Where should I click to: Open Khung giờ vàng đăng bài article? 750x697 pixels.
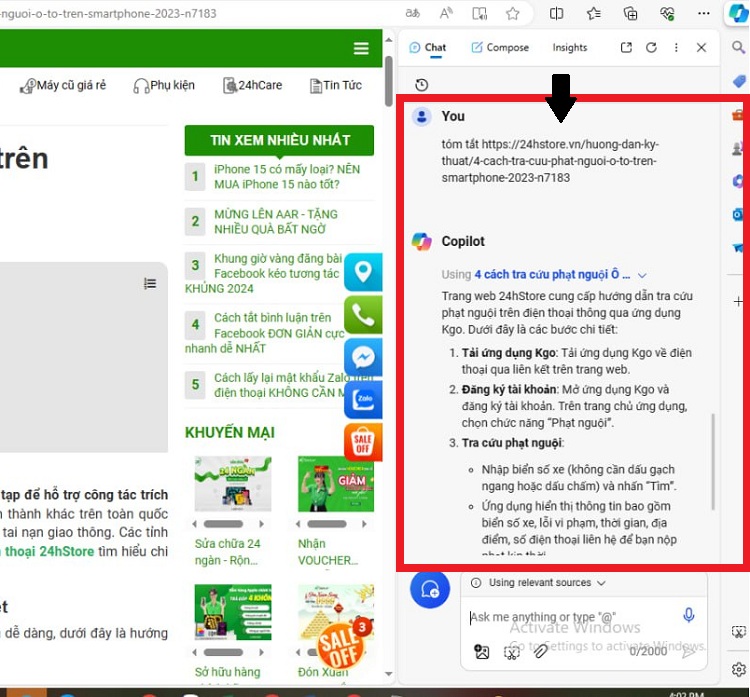[264, 273]
